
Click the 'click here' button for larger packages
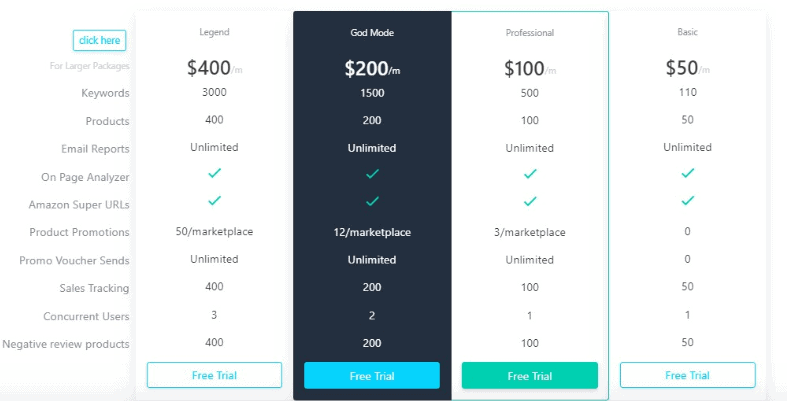click(99, 41)
